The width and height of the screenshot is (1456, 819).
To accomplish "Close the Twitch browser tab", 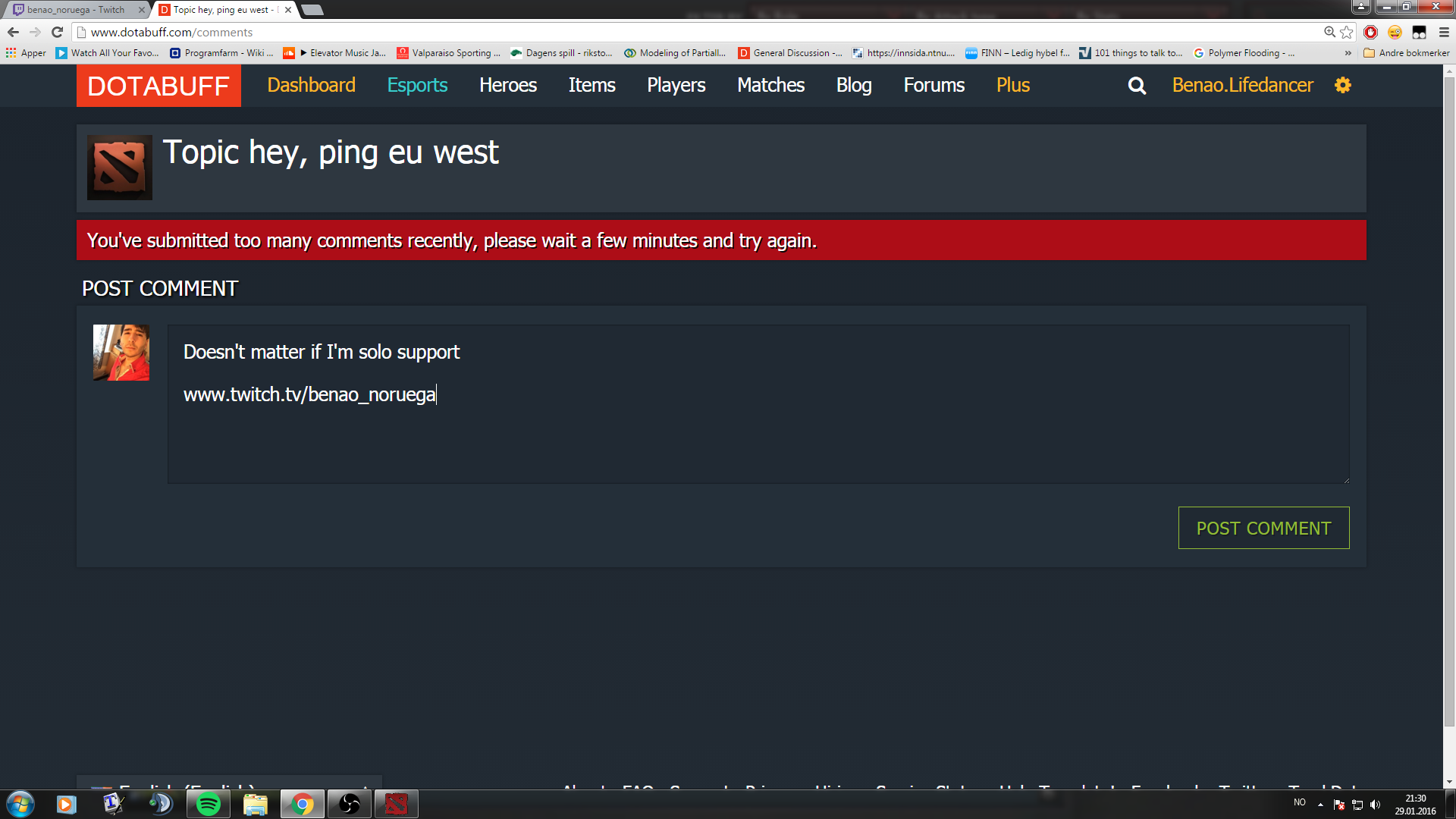I will pos(141,10).
